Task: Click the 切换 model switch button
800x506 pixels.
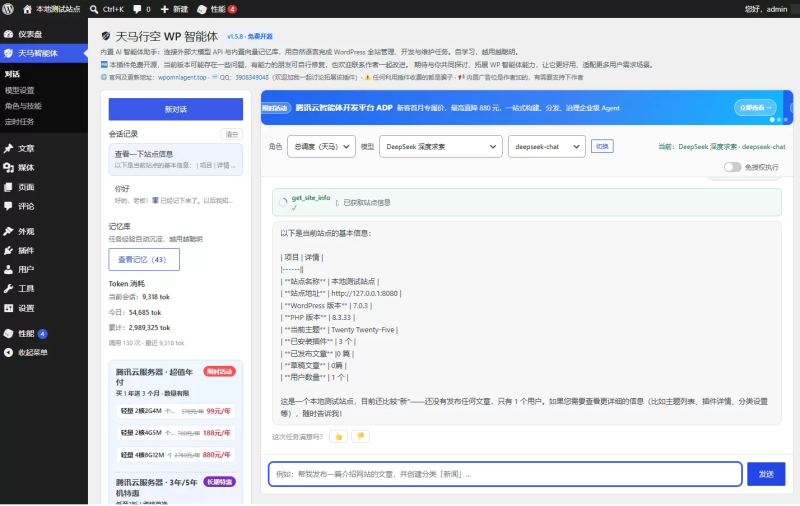Action: click(x=602, y=146)
